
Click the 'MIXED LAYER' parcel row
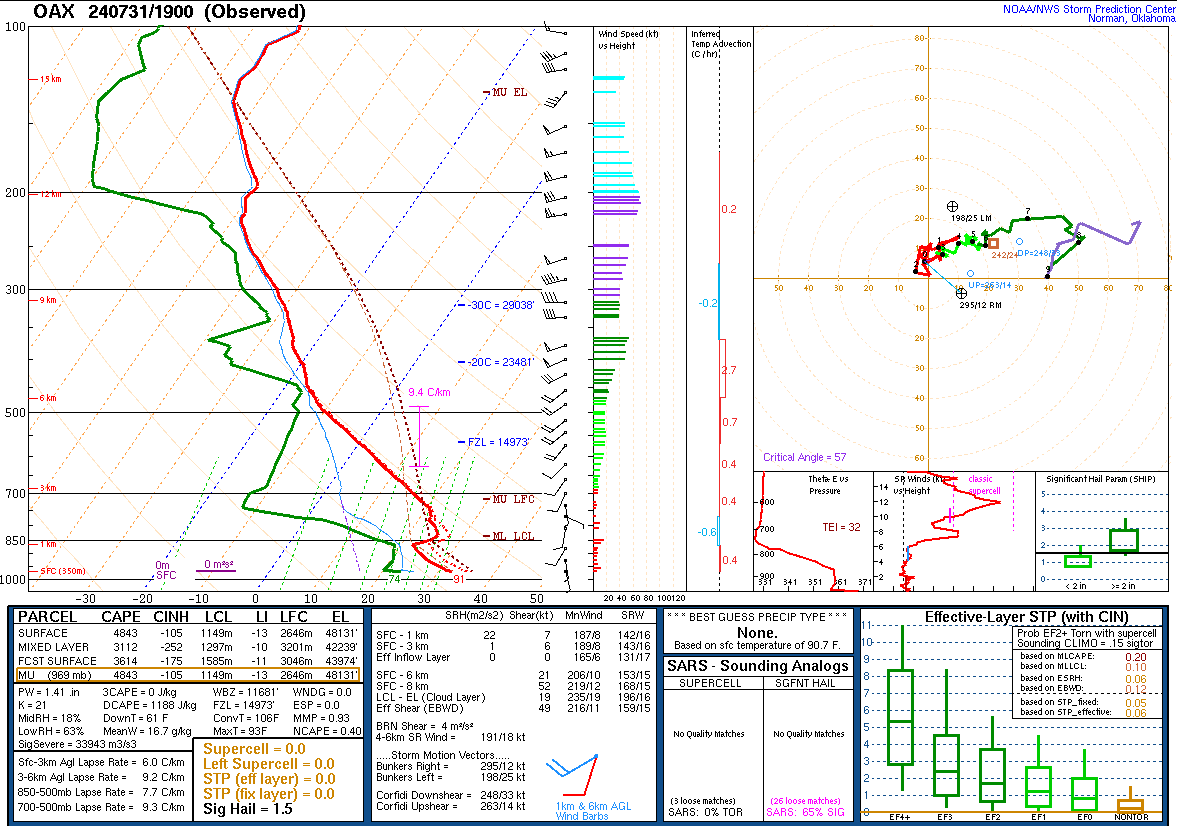coord(187,647)
